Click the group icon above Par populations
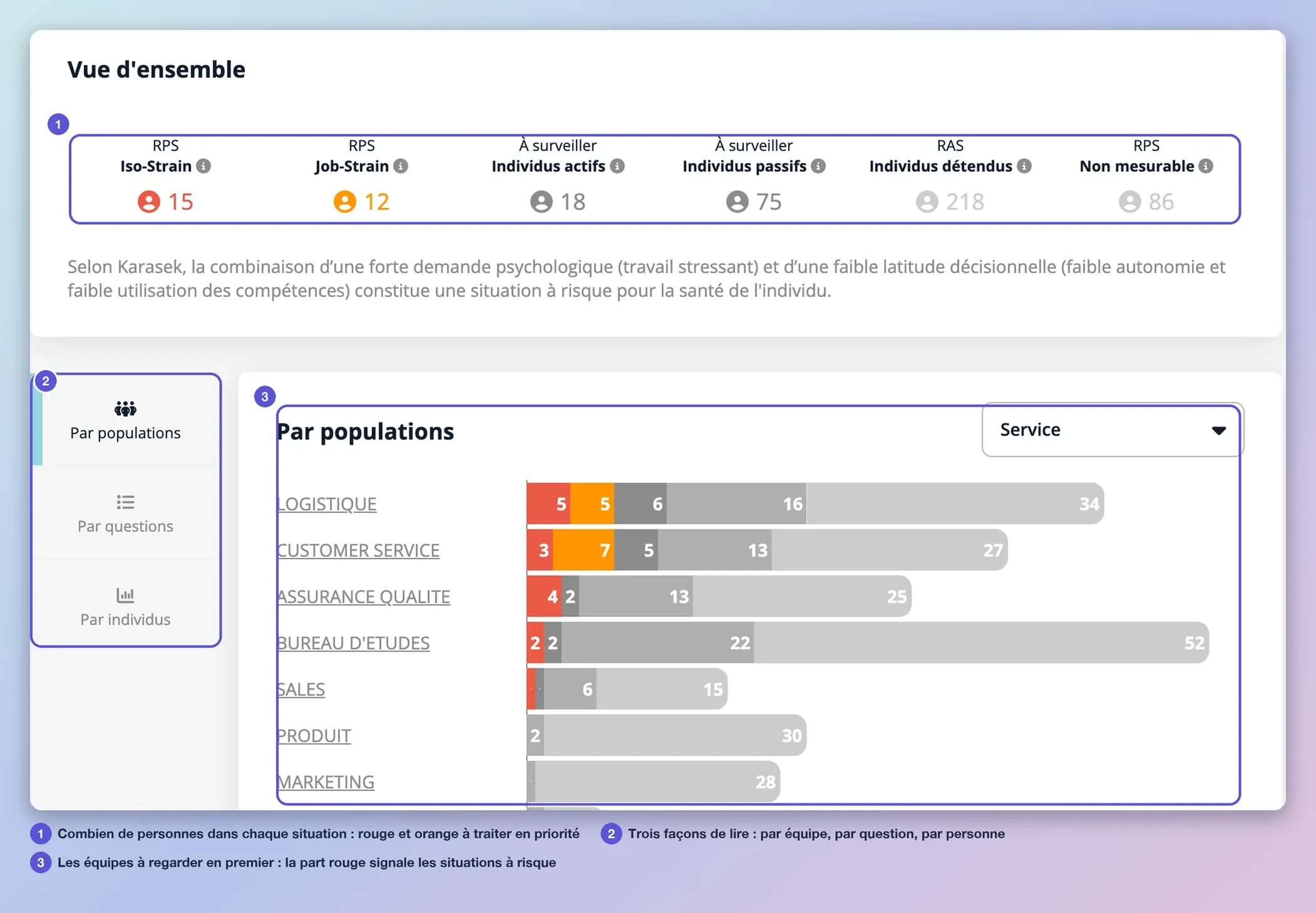Screen dimensions: 1316x913 125,409
